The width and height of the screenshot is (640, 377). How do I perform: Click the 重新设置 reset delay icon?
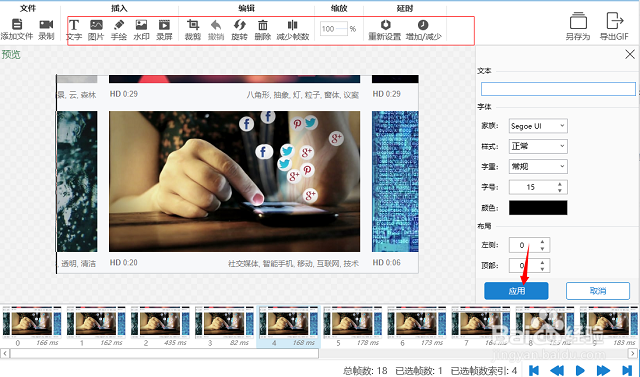[x=385, y=25]
